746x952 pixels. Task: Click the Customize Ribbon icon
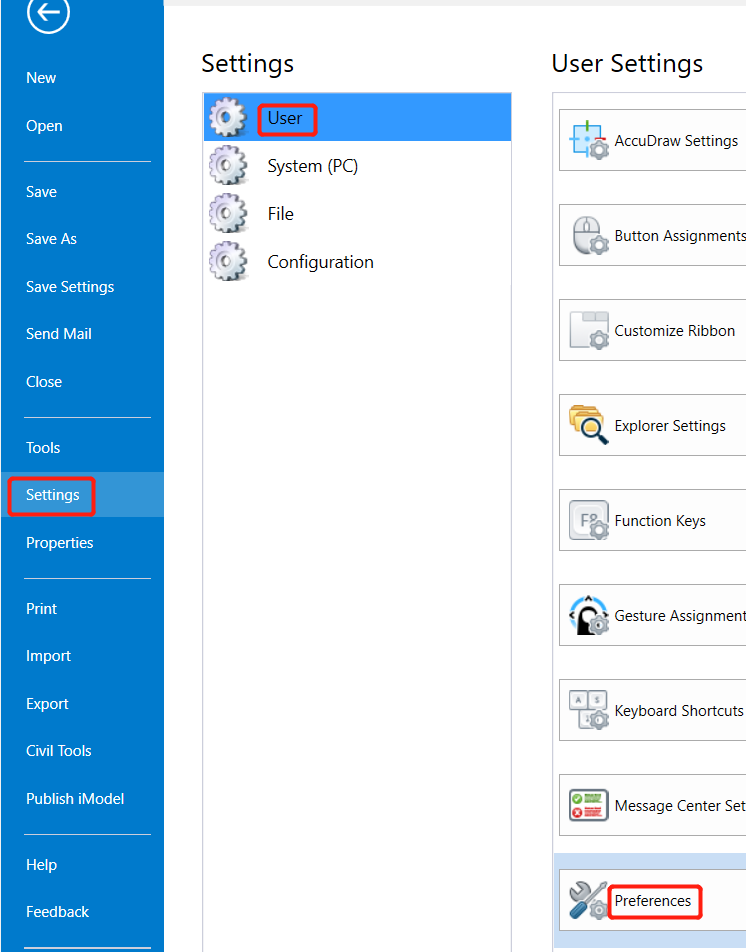click(588, 330)
